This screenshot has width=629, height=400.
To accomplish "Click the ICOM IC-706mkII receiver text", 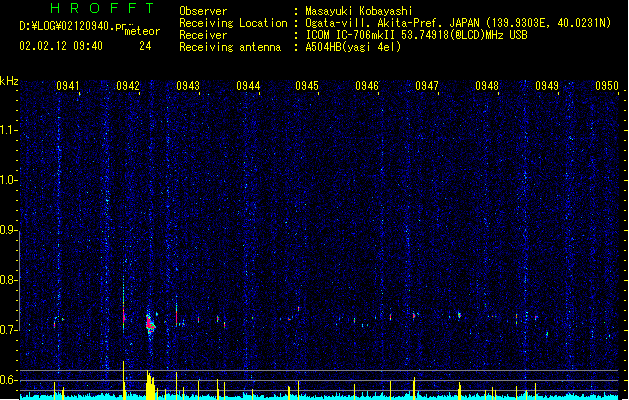I will pyautogui.click(x=416, y=35).
